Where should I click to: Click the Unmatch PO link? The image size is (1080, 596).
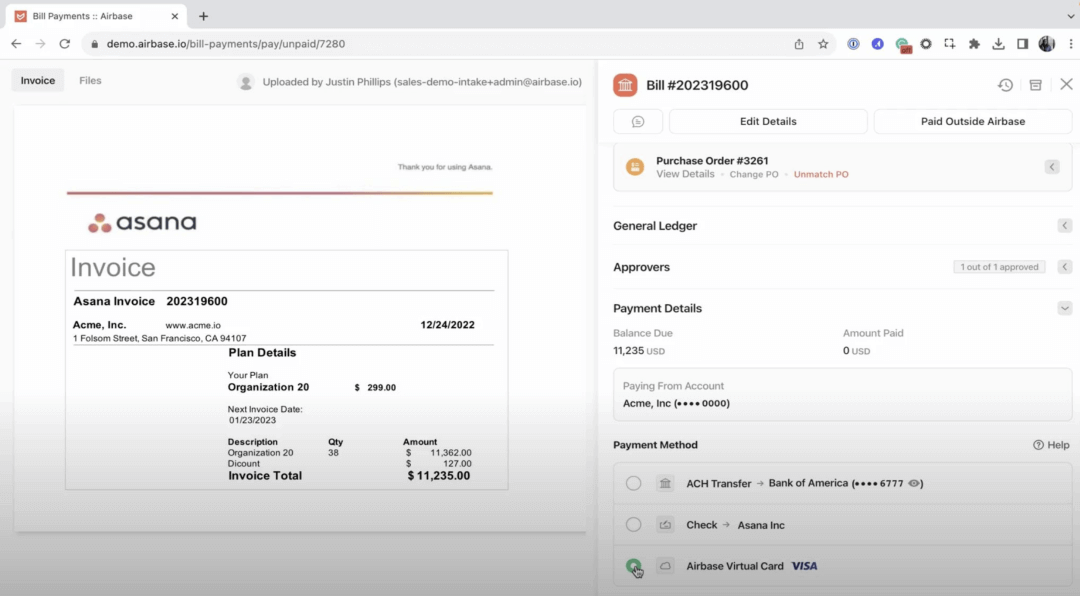[821, 174]
